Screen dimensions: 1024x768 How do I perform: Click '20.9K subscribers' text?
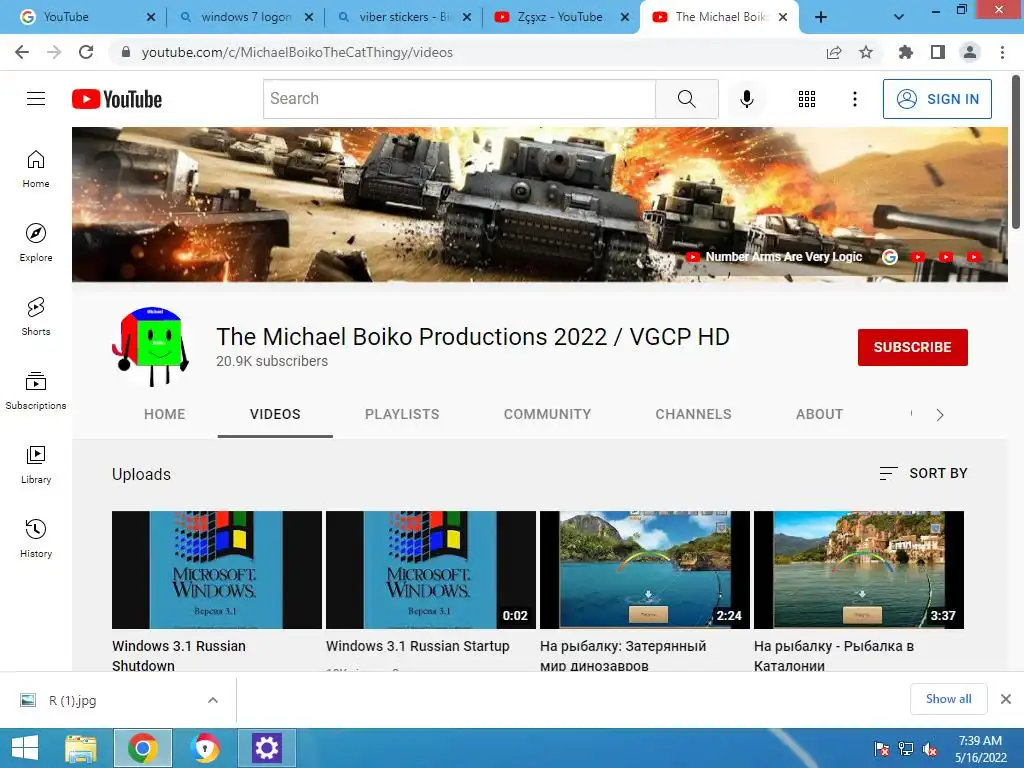[x=272, y=361]
